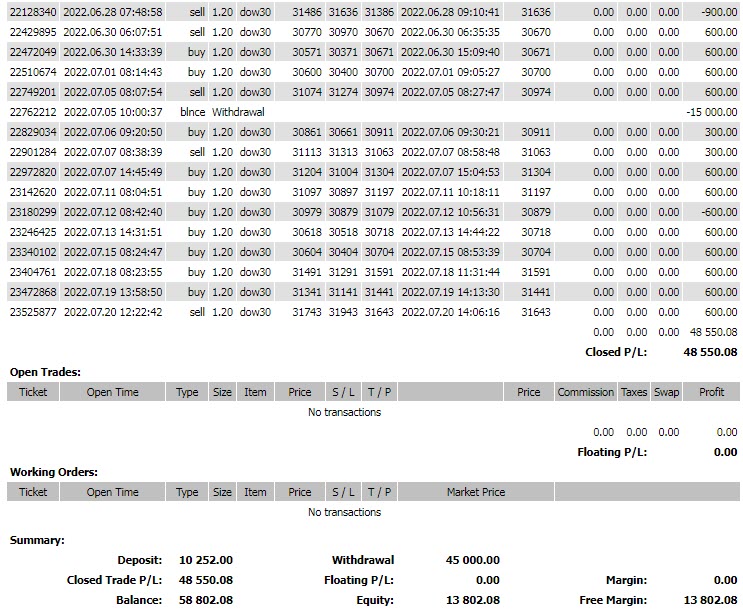Click the Taxes column header
Image resolution: width=743 pixels, height=611 pixels.
[x=634, y=392]
